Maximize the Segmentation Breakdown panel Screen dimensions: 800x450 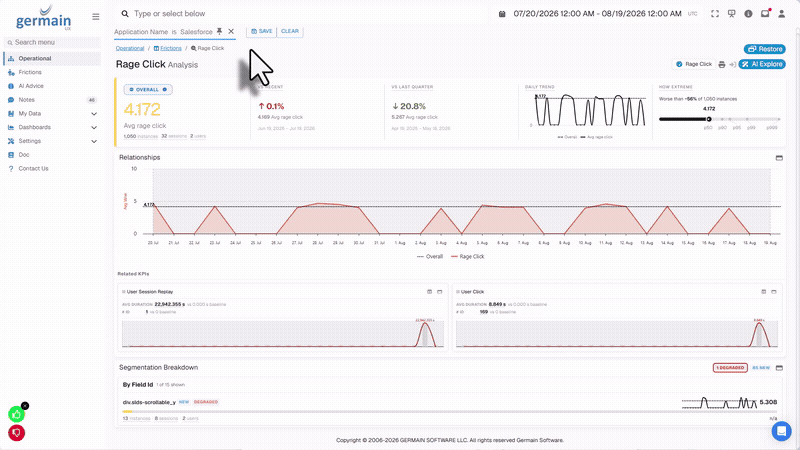click(779, 368)
